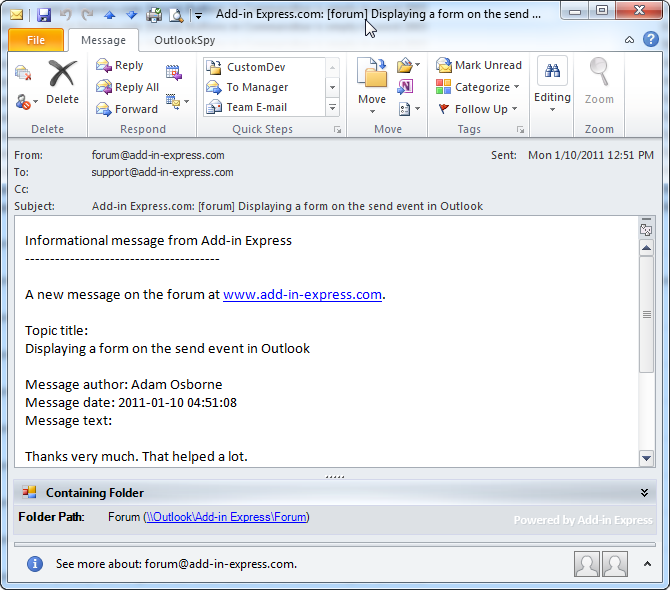670x590 pixels.
Task: Open the Actions dropdown in Move group
Action: (x=409, y=109)
